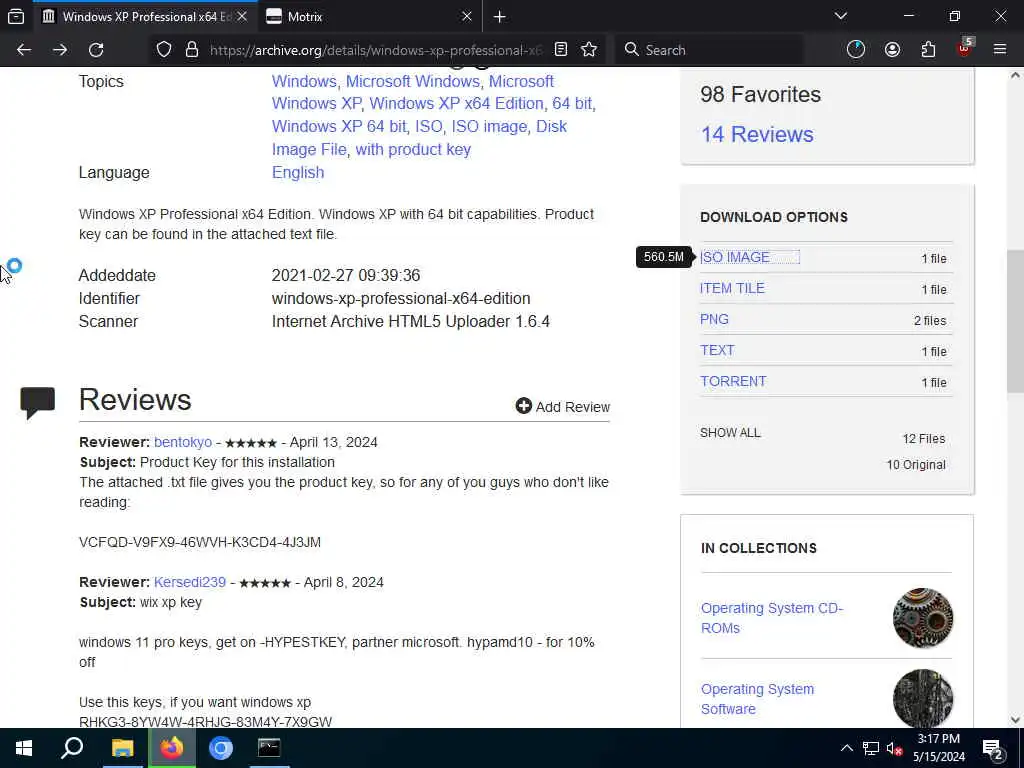Open the terminal window in taskbar
The image size is (1024, 768).
point(269,748)
